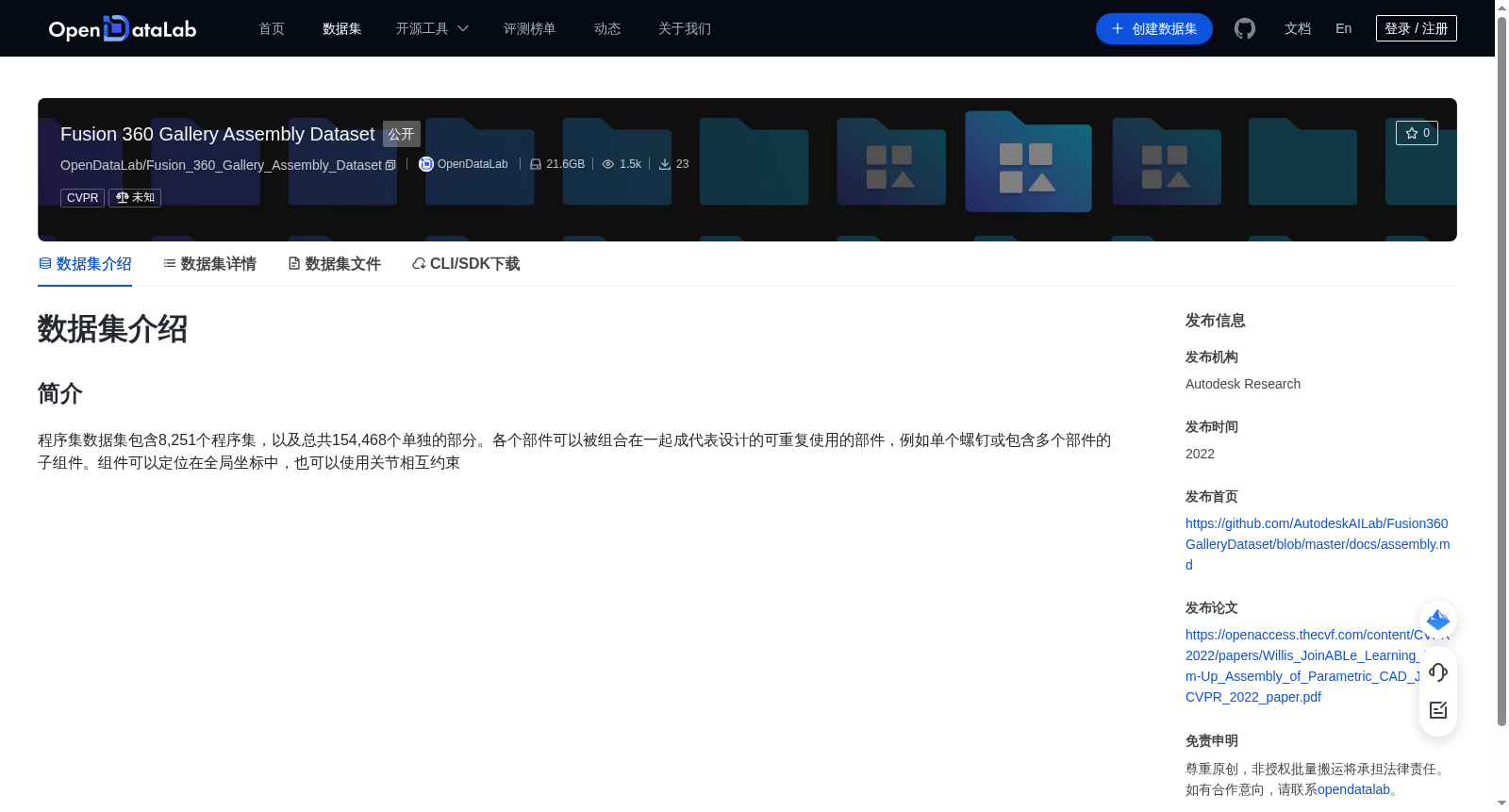Open 关于我们 navigation item
The height and width of the screenshot is (812, 1509).
[685, 28]
